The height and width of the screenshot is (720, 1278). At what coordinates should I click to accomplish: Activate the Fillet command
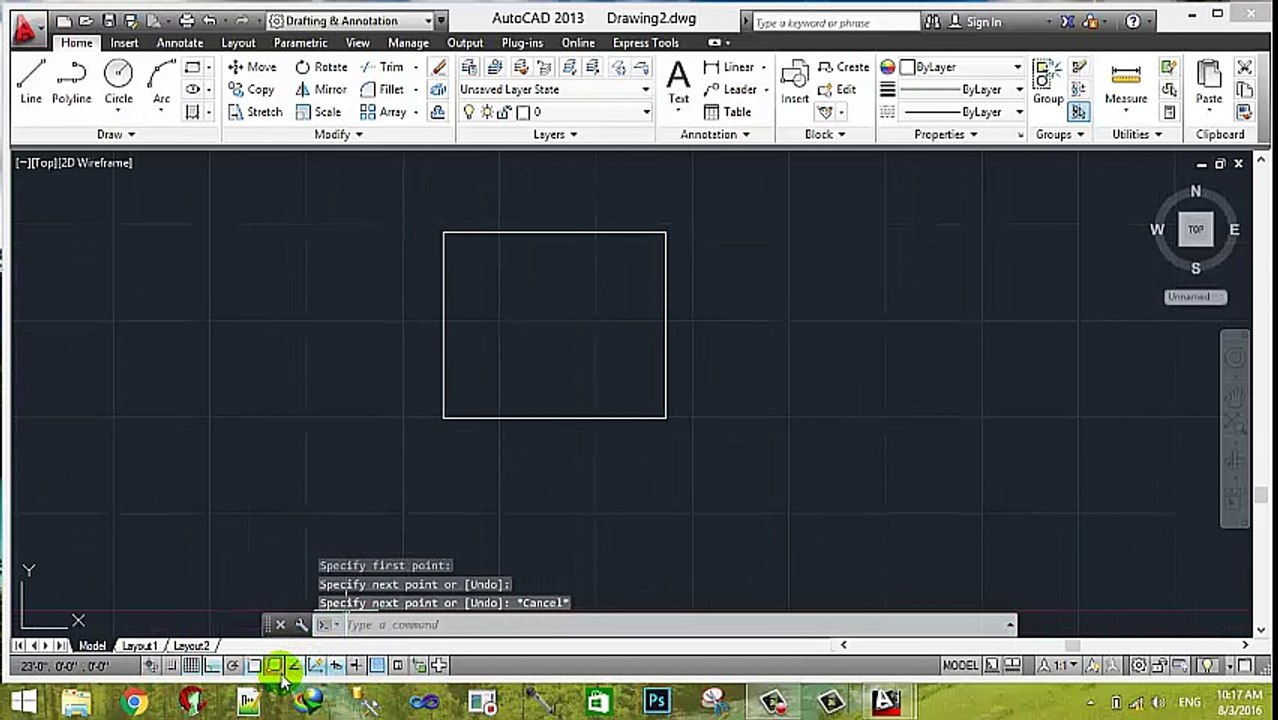[382, 89]
